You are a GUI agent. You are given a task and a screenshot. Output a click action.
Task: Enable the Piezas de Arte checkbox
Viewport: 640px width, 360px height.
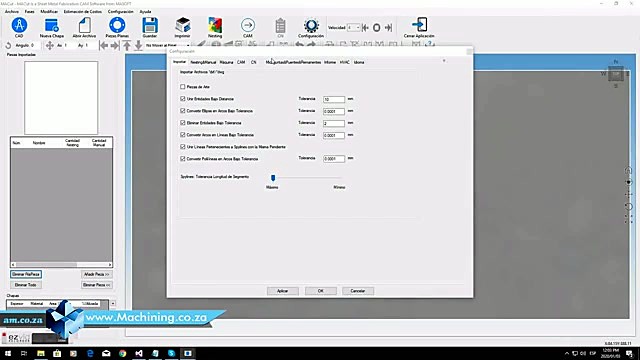(x=182, y=87)
